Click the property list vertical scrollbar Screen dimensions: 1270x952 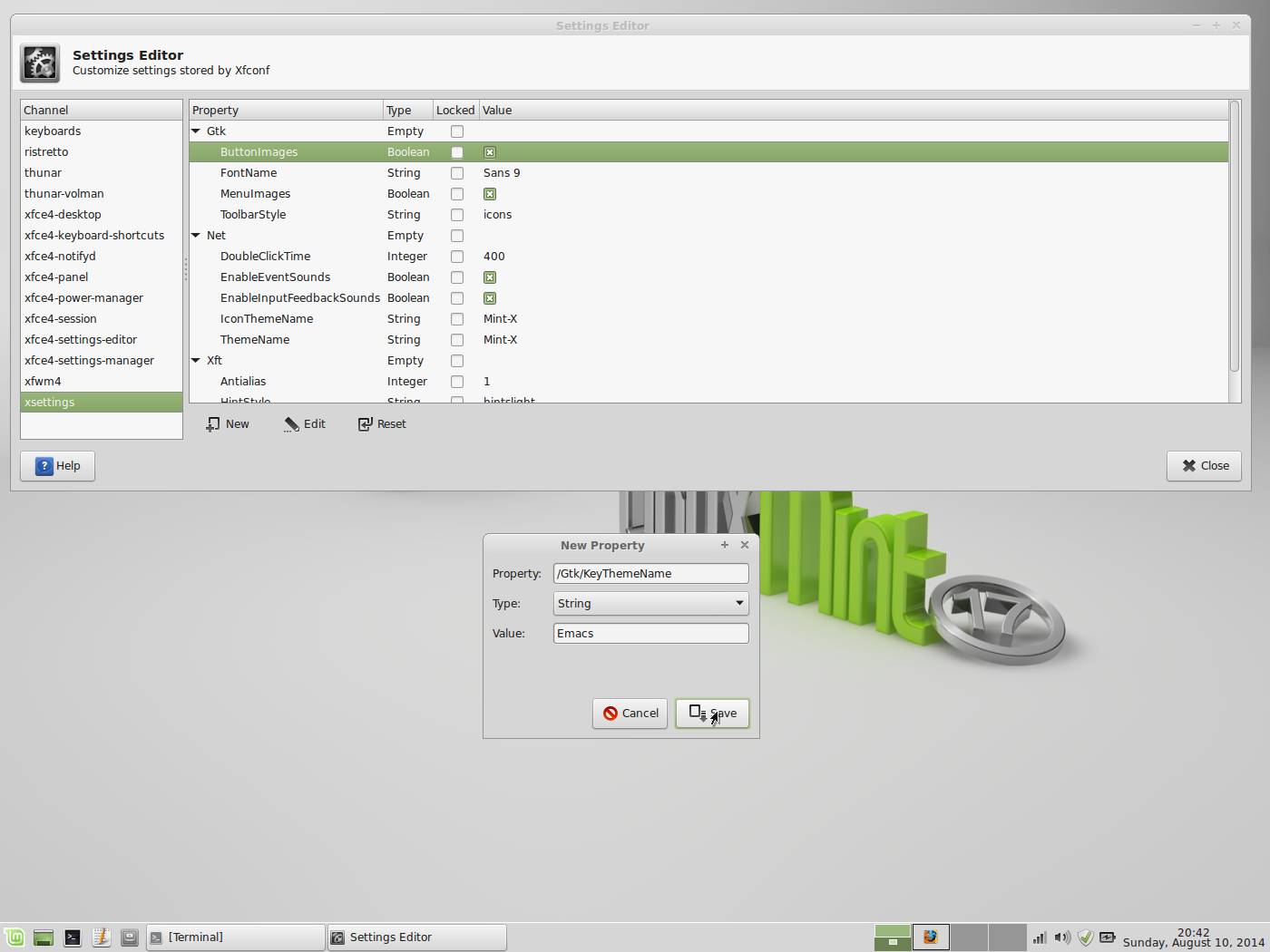pyautogui.click(x=1235, y=236)
